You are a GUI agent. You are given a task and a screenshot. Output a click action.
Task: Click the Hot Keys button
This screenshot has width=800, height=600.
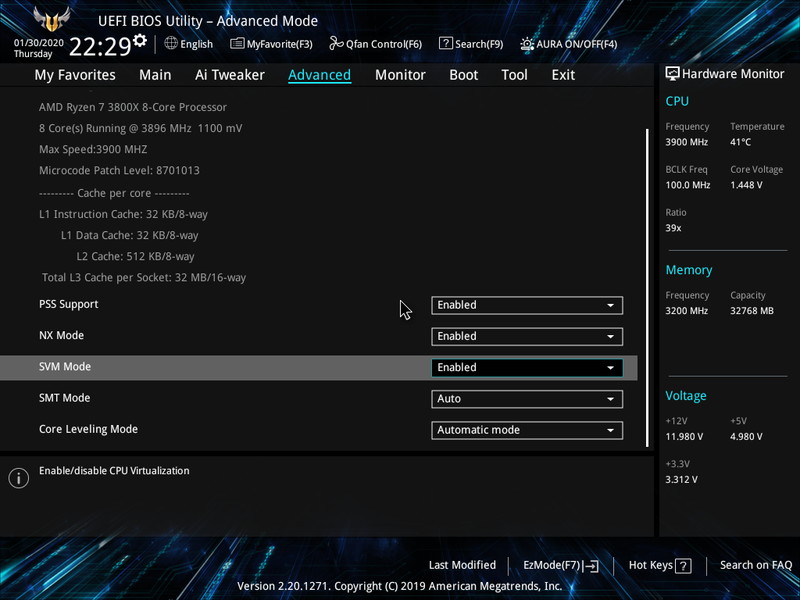[x=660, y=565]
